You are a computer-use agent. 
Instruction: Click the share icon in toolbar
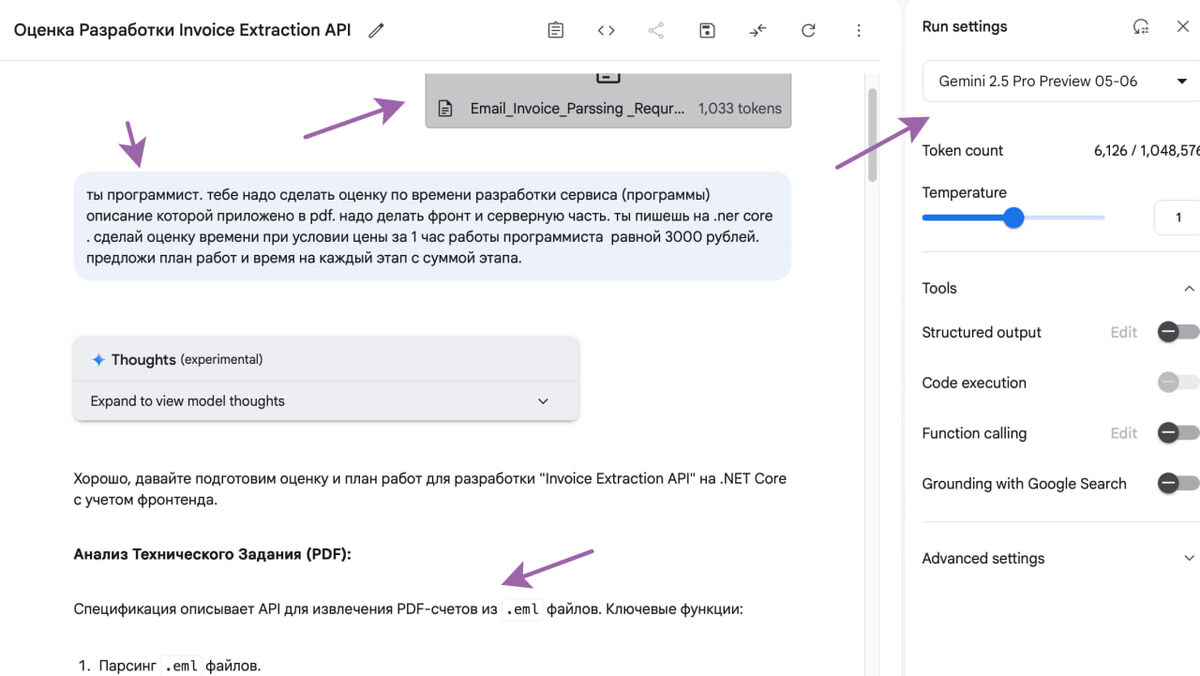[656, 31]
